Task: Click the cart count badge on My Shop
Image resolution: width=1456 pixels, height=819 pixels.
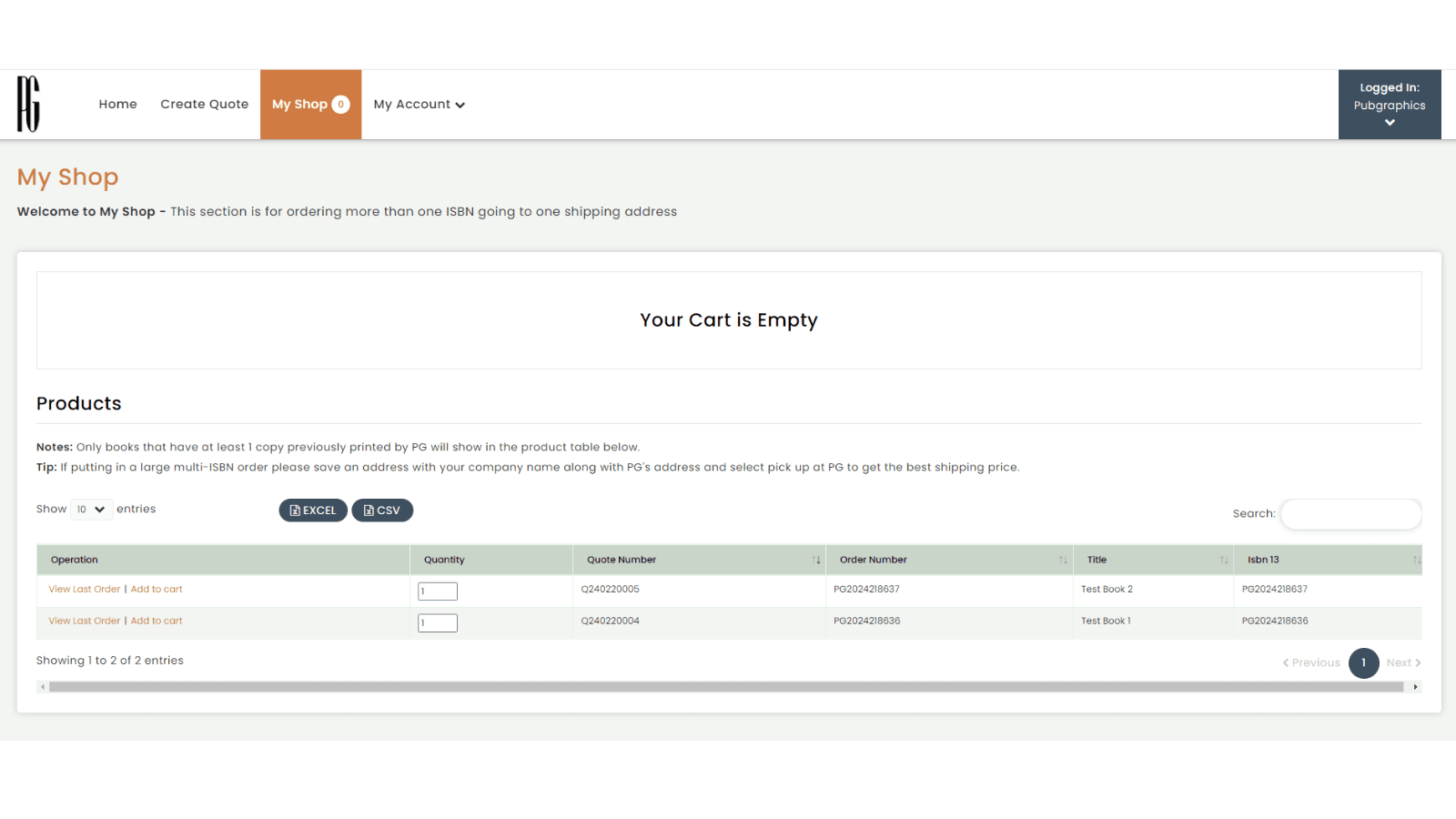Action: [x=340, y=105]
